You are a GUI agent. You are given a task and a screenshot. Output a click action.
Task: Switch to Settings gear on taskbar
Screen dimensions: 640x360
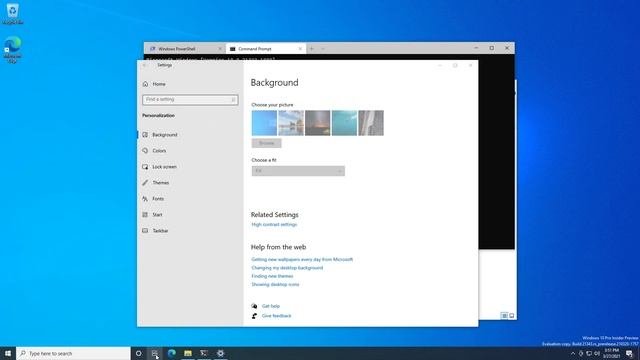[x=220, y=353]
